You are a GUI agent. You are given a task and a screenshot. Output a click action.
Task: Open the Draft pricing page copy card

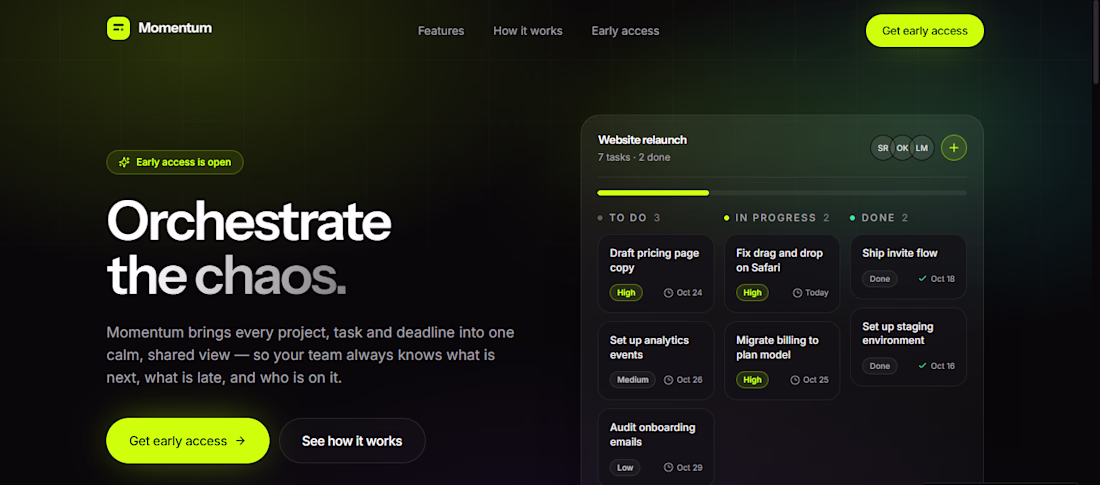click(656, 274)
